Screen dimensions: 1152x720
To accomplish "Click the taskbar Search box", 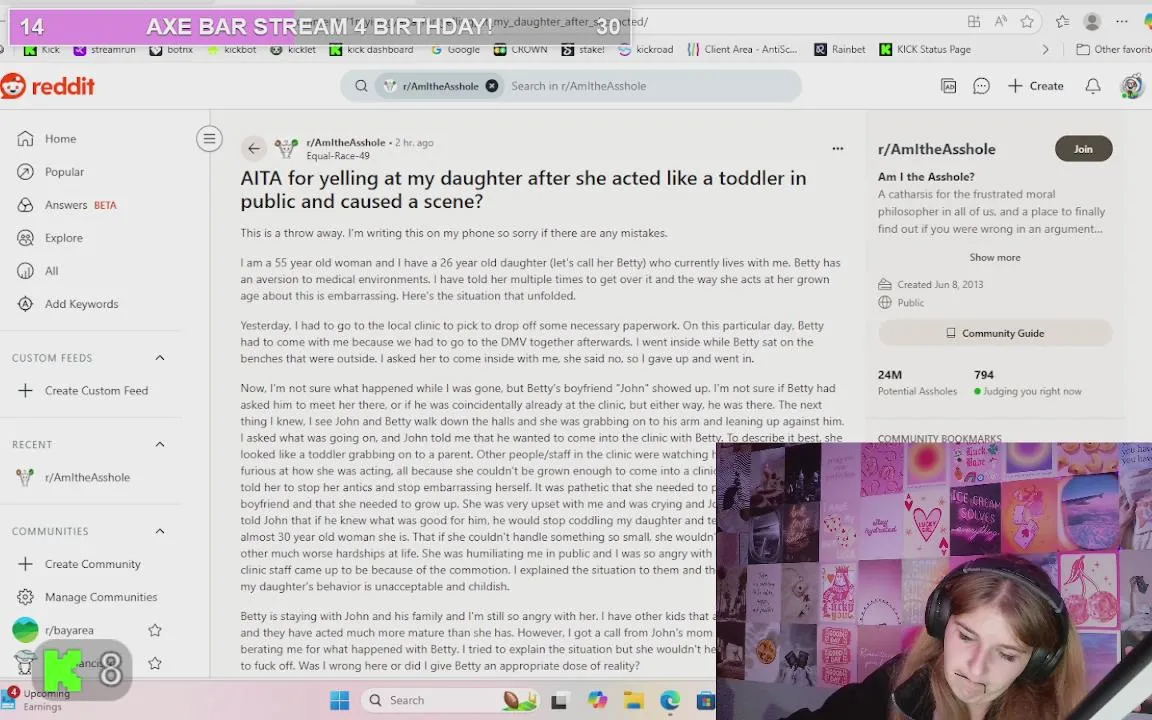I will pos(450,701).
